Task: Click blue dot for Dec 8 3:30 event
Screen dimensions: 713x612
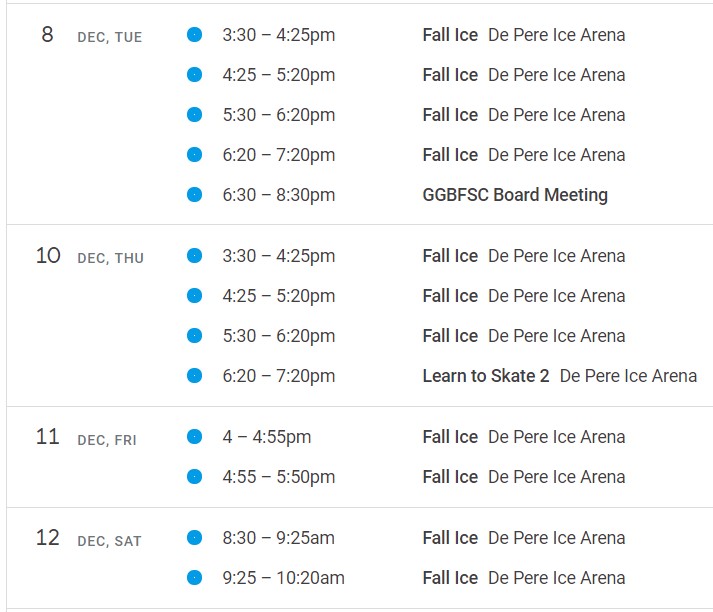Action: pyautogui.click(x=194, y=35)
